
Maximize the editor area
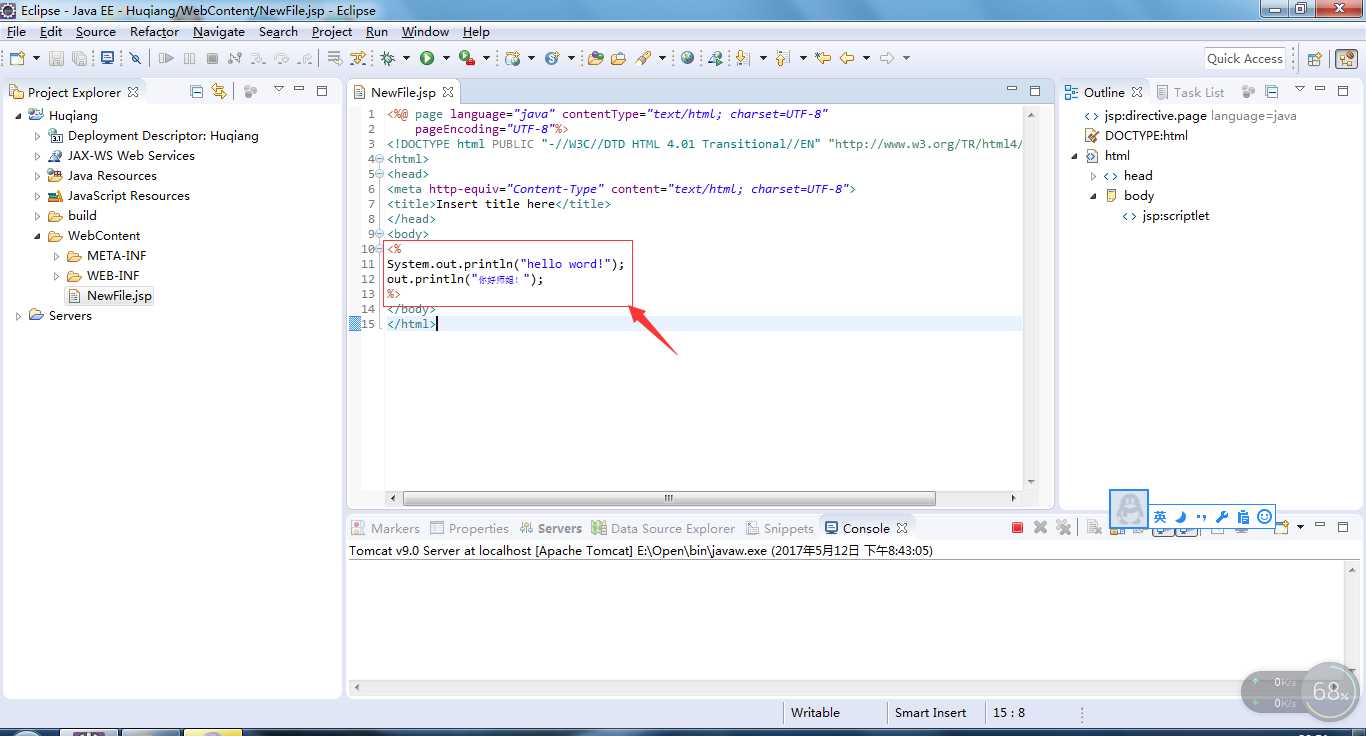click(x=1036, y=90)
